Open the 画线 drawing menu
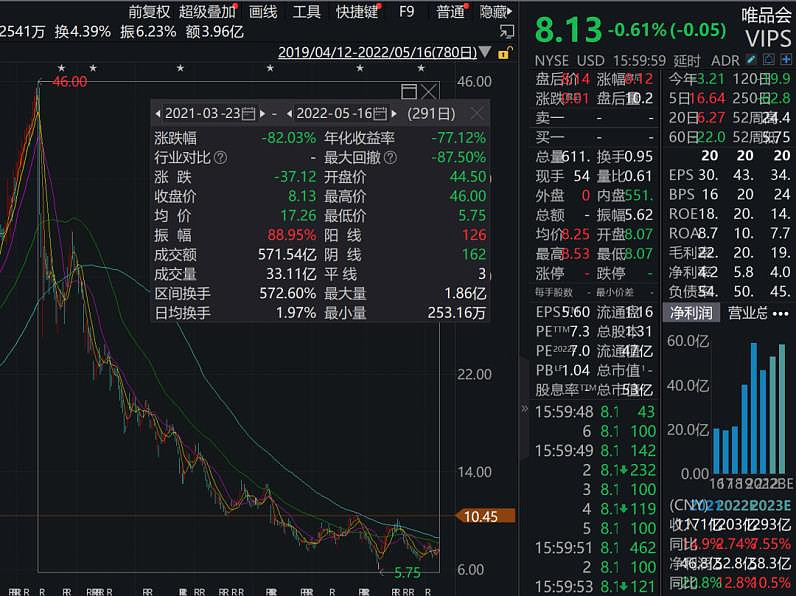 pos(263,12)
